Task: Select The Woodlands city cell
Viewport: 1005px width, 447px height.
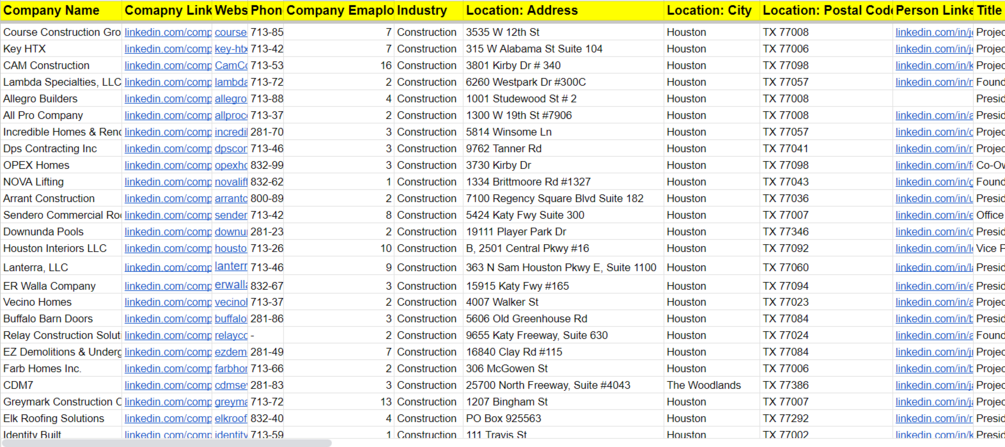Action: coord(711,385)
